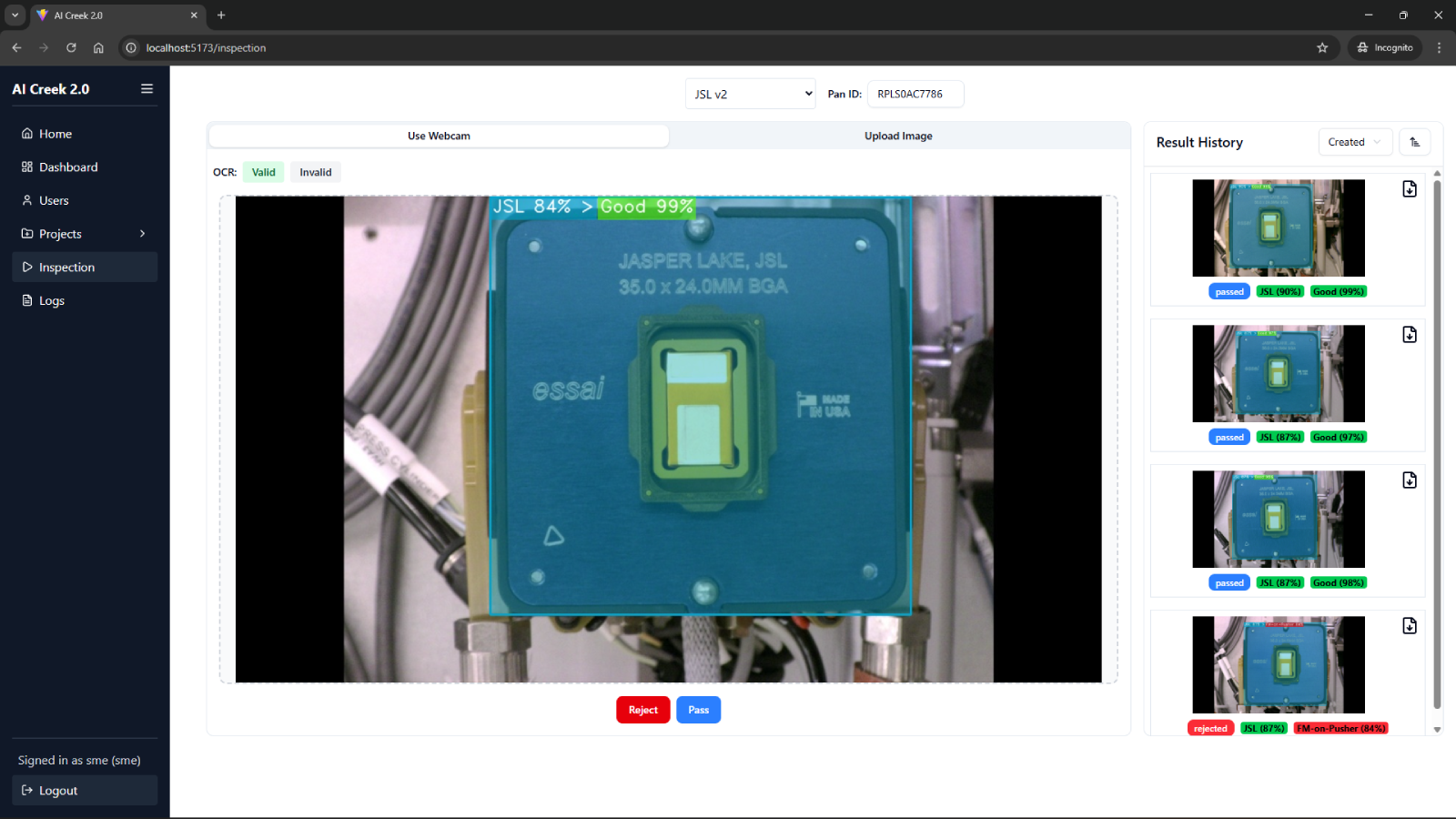Open the Chrome options menu
Image resolution: width=1456 pixels, height=819 pixels.
click(1439, 47)
